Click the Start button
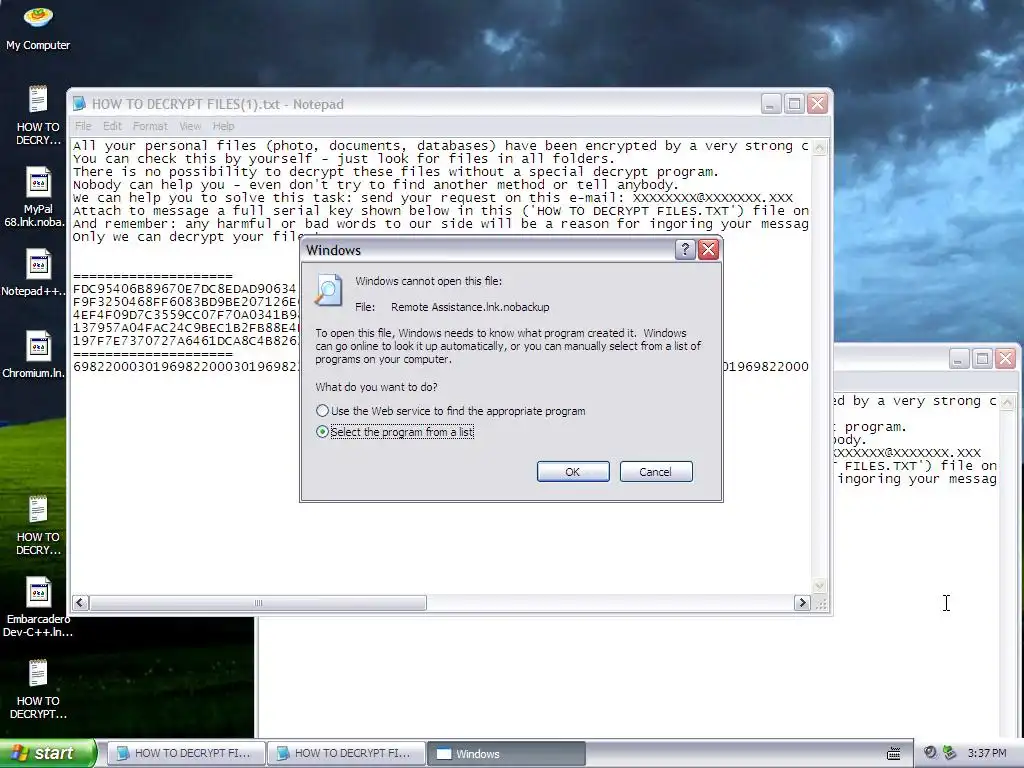The height and width of the screenshot is (768, 1024). 47,753
